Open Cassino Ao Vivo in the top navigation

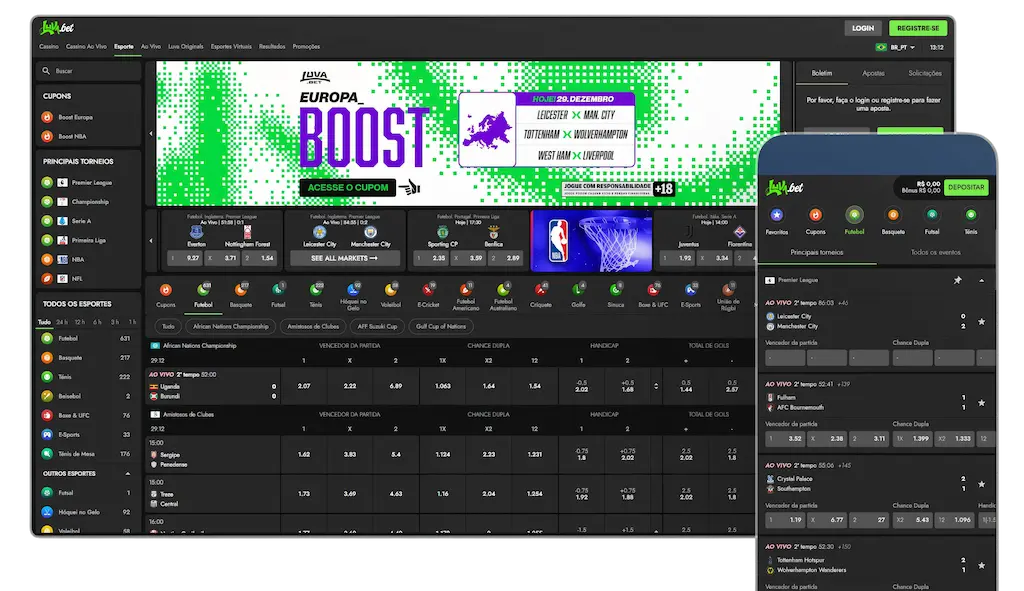point(86,47)
